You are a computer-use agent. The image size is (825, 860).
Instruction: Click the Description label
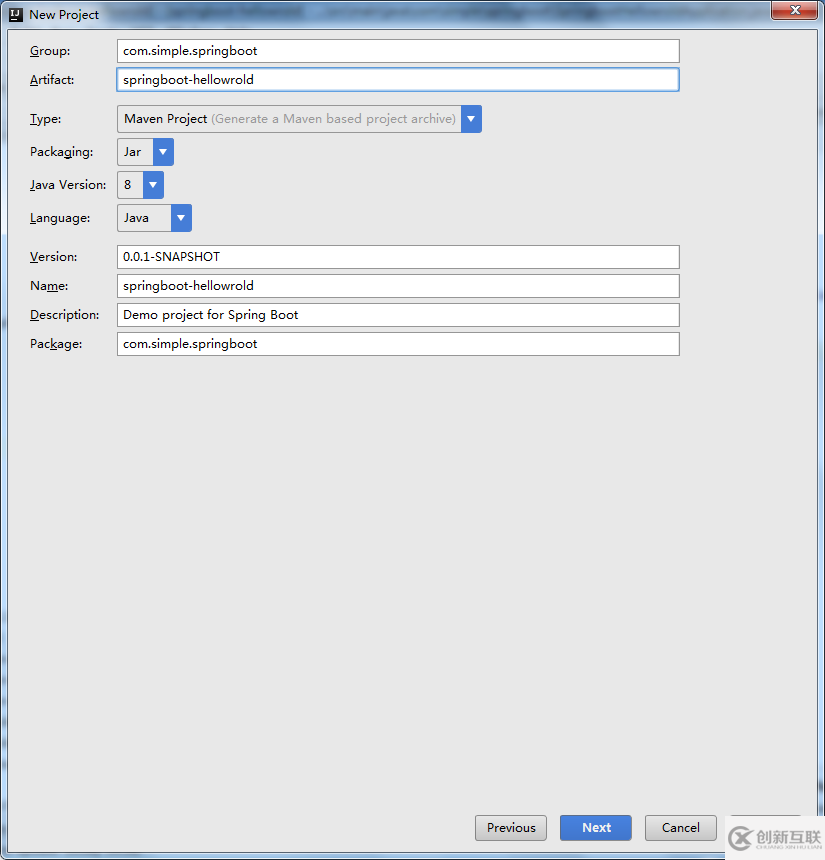(x=65, y=315)
